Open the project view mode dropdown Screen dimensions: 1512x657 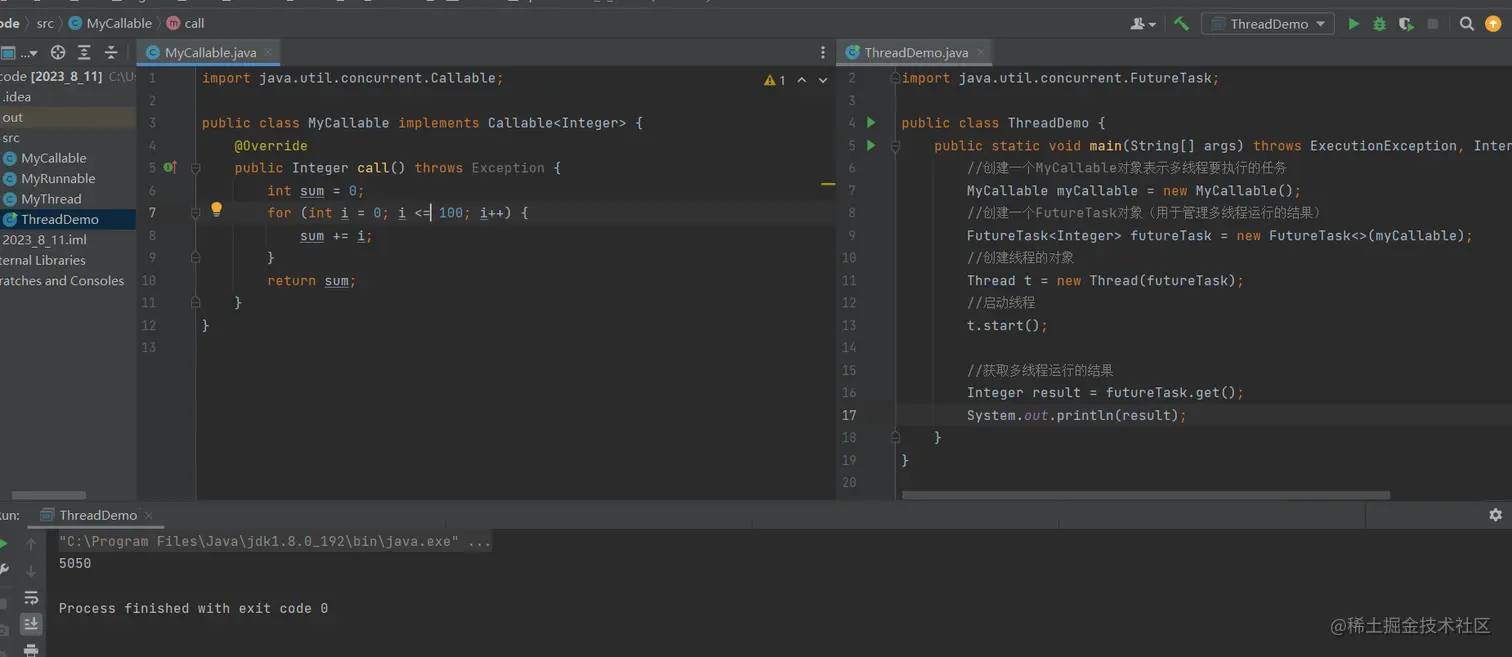click(x=20, y=52)
